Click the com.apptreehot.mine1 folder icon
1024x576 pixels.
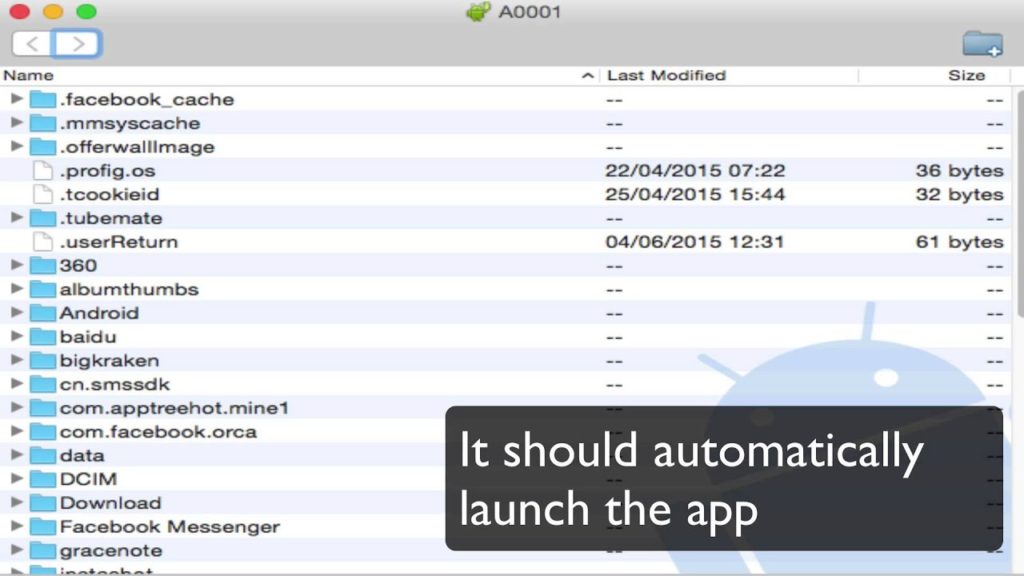[x=42, y=408]
